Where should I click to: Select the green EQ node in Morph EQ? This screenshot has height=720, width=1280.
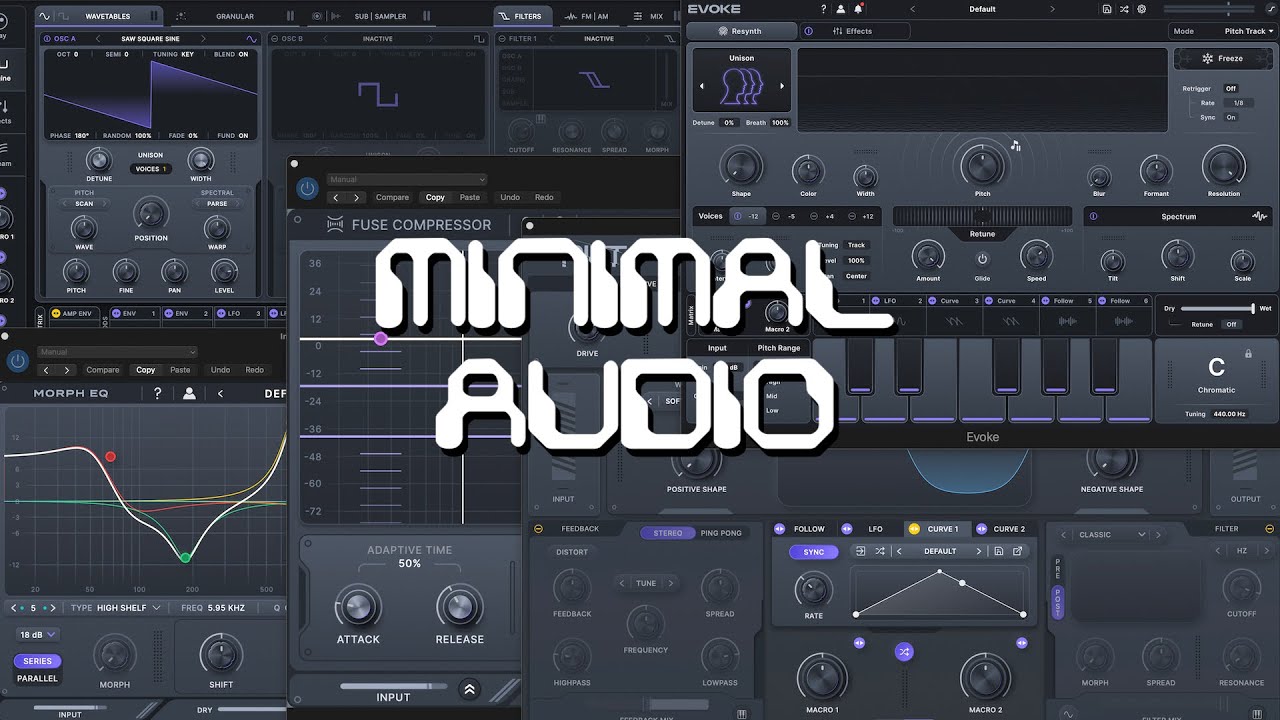coord(185,557)
